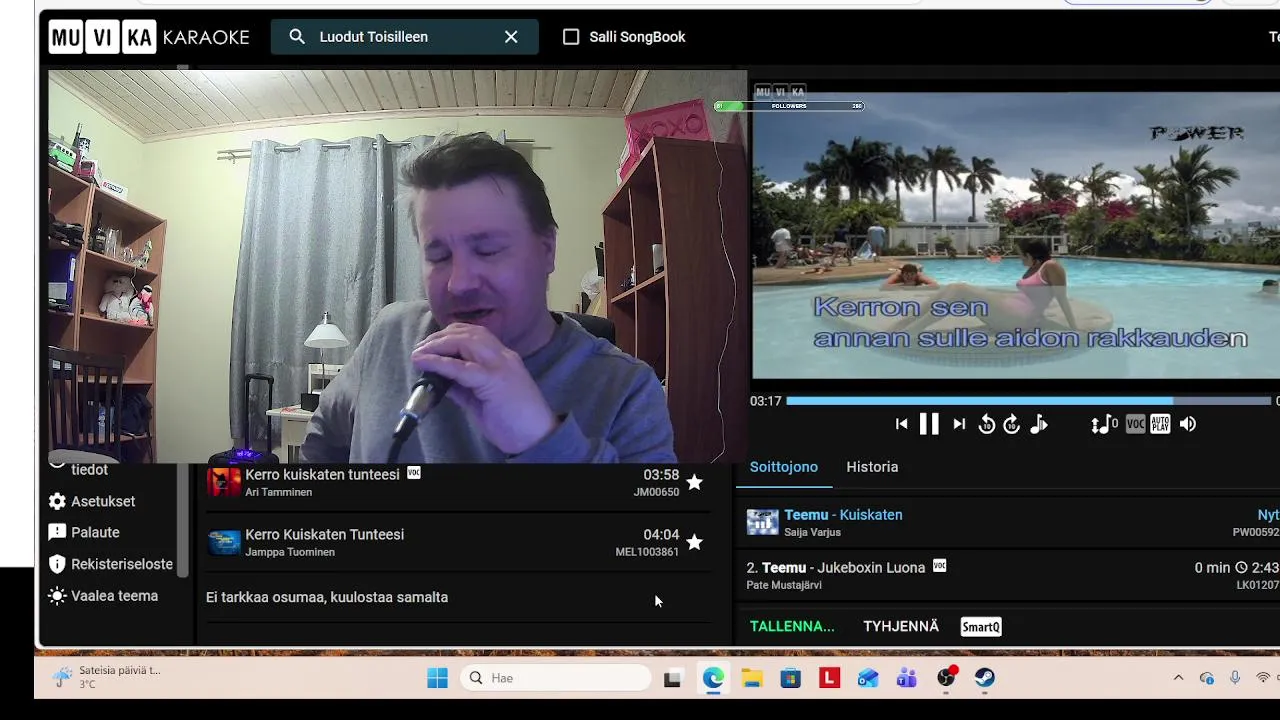This screenshot has height=720, width=1280.
Task: Click the song code JM00650
Action: (656, 492)
